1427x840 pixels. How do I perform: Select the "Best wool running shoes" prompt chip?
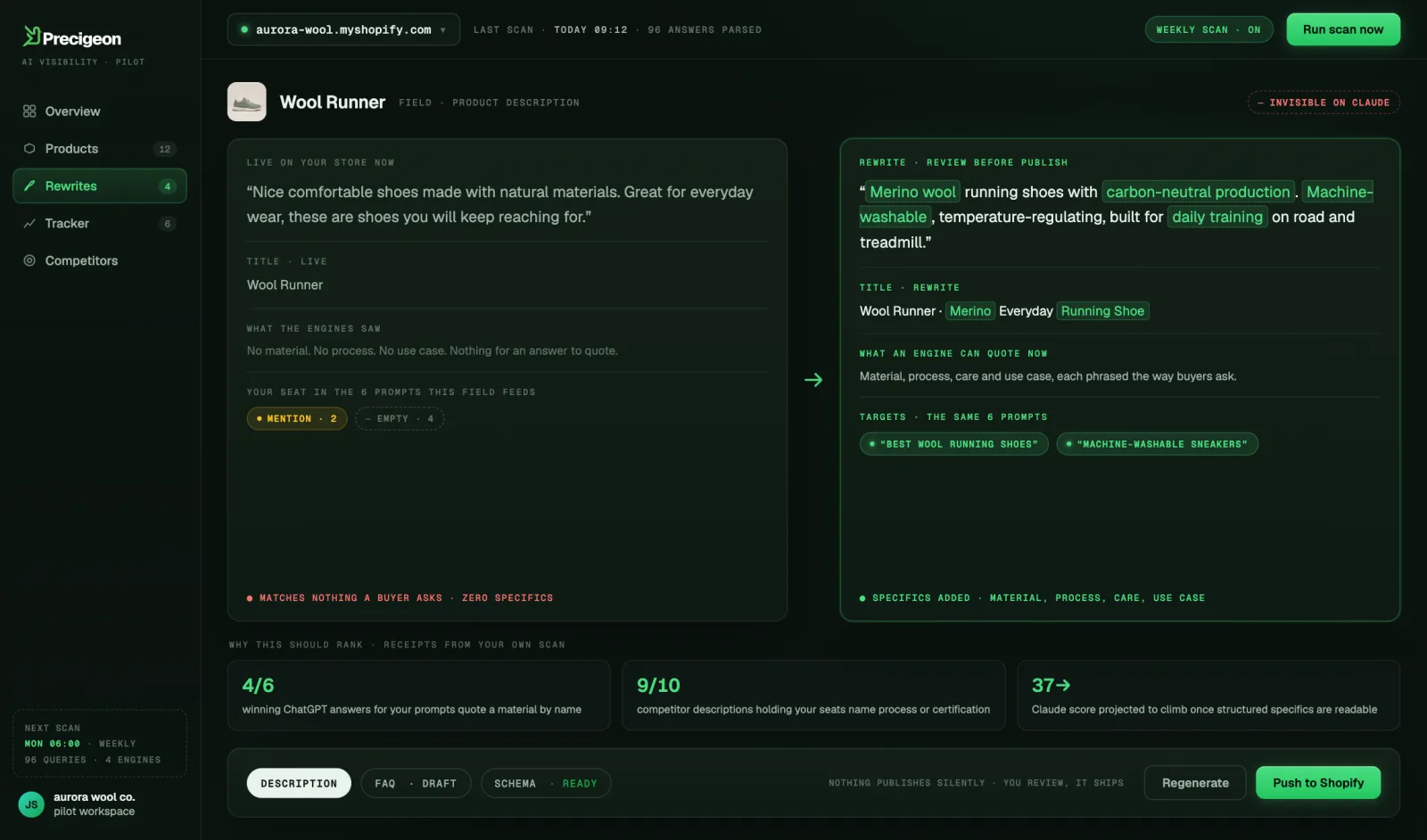click(x=953, y=444)
